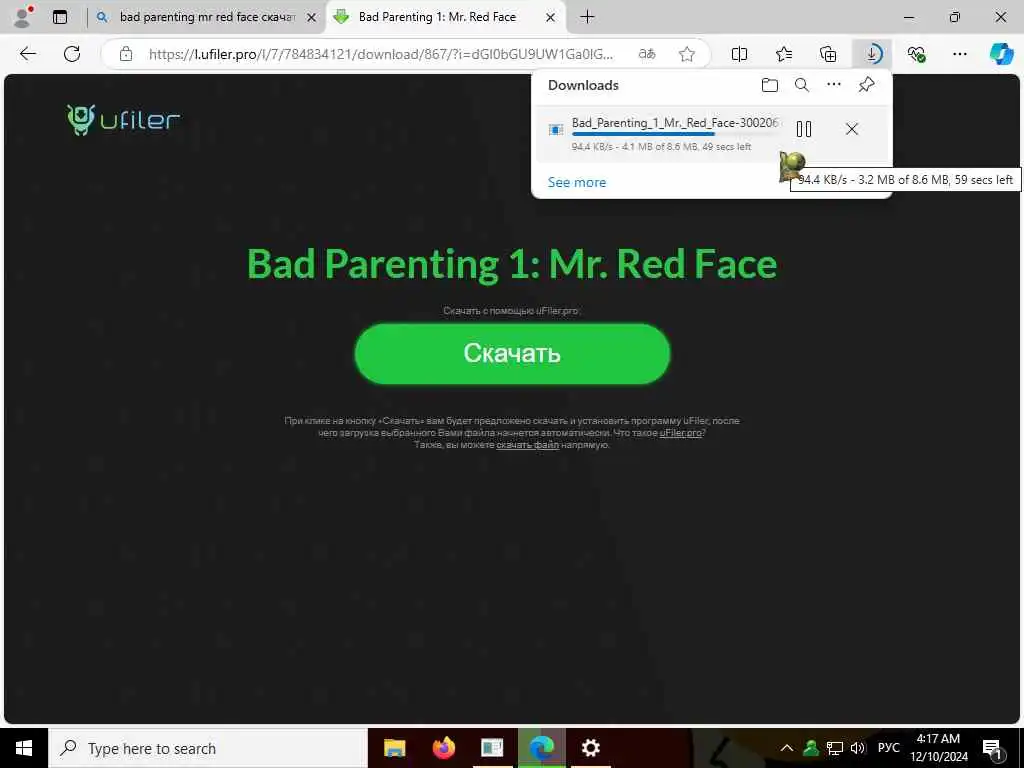
Task: Open File Explorer from taskbar
Action: point(394,748)
